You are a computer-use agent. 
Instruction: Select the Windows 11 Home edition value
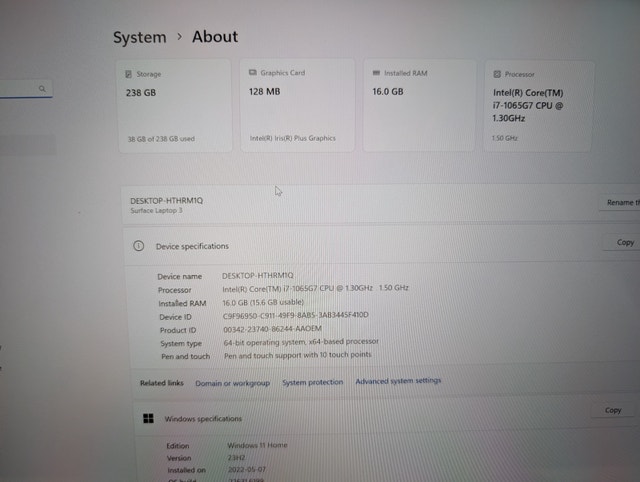[257, 445]
